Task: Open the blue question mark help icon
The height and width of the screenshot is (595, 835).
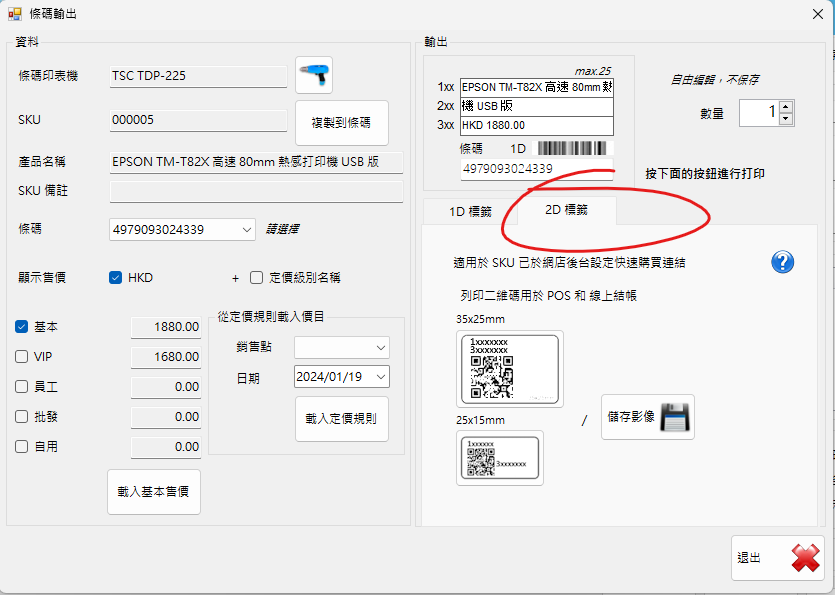Action: [x=782, y=262]
